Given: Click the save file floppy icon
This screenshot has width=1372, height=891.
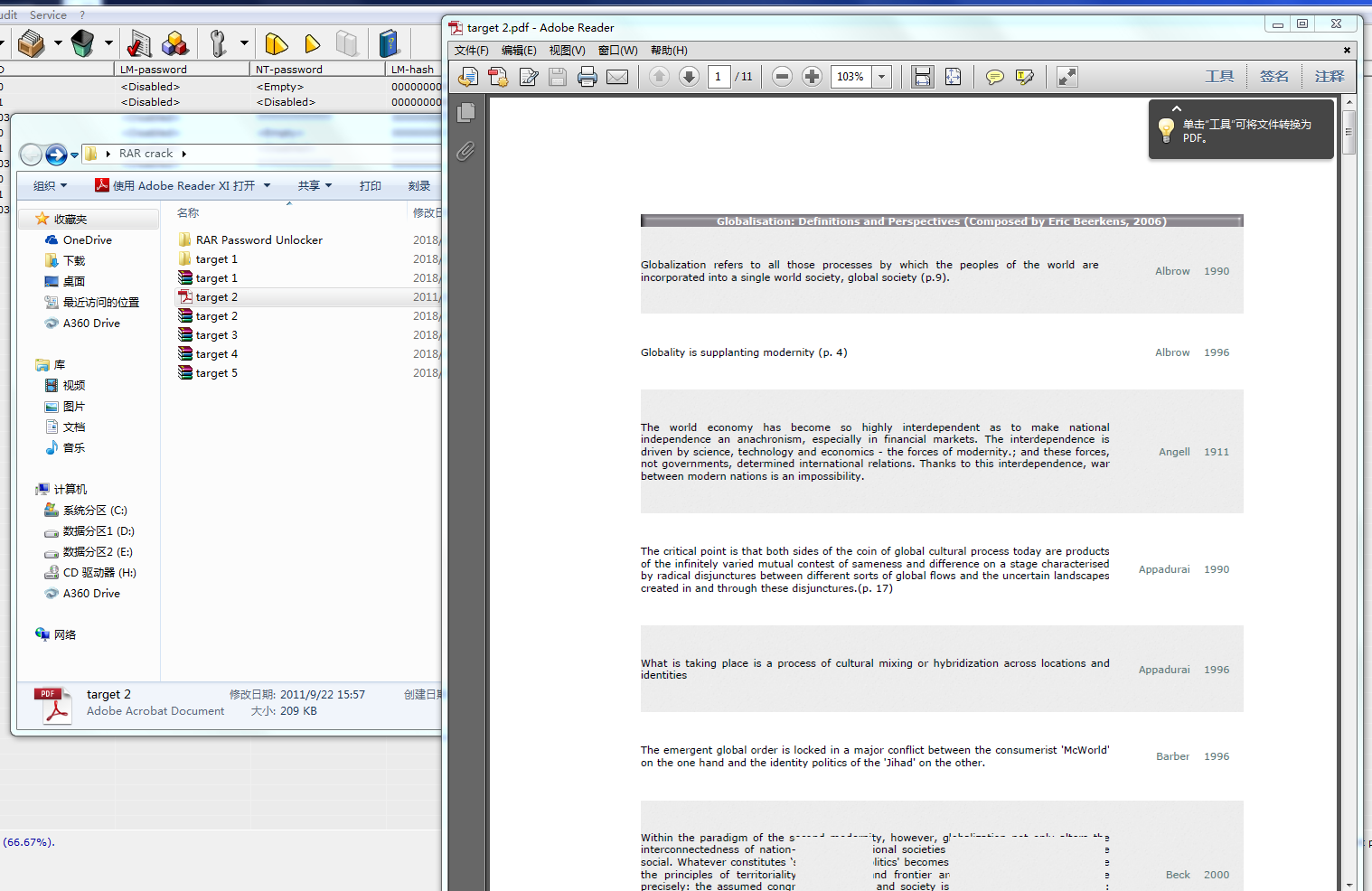Looking at the screenshot, I should coord(558,77).
